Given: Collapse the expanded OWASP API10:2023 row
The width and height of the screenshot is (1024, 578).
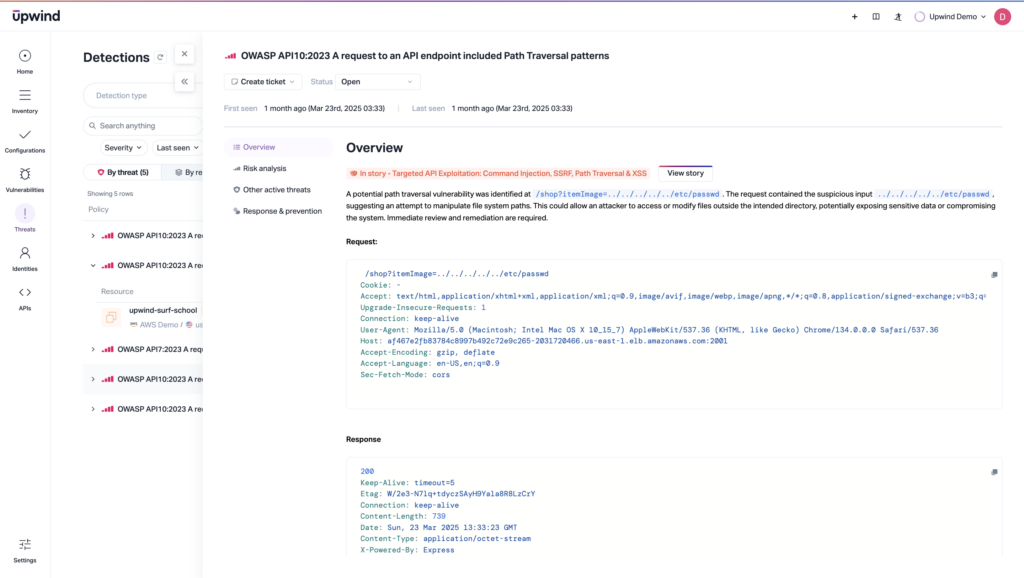Looking at the screenshot, I should pyautogui.click(x=93, y=266).
